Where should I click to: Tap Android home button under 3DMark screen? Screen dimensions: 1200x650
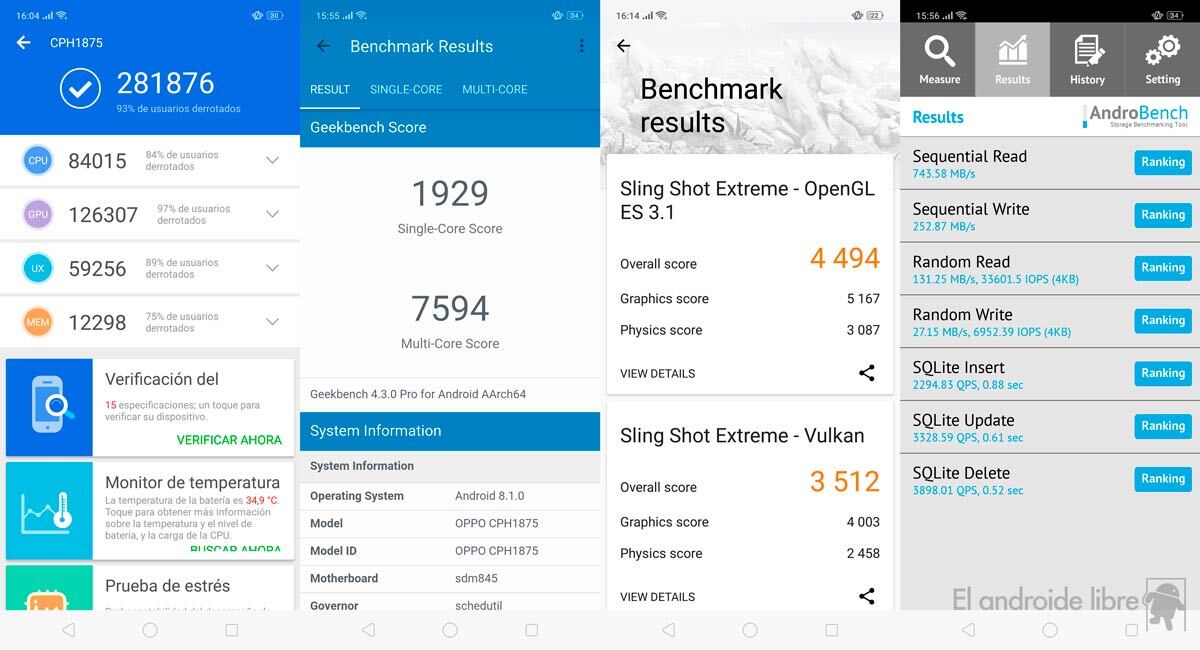[750, 630]
